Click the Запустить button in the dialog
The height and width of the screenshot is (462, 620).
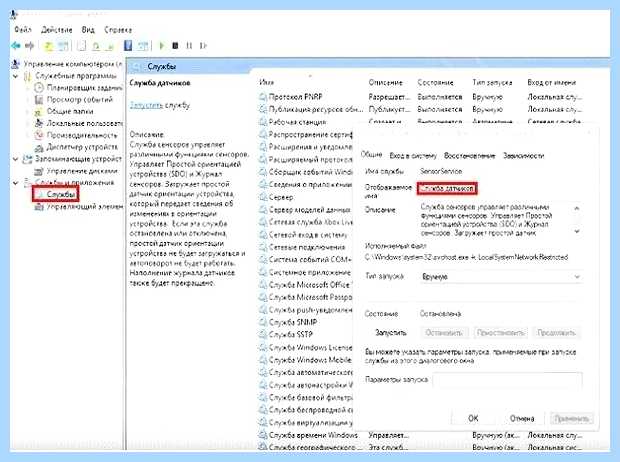(x=391, y=333)
